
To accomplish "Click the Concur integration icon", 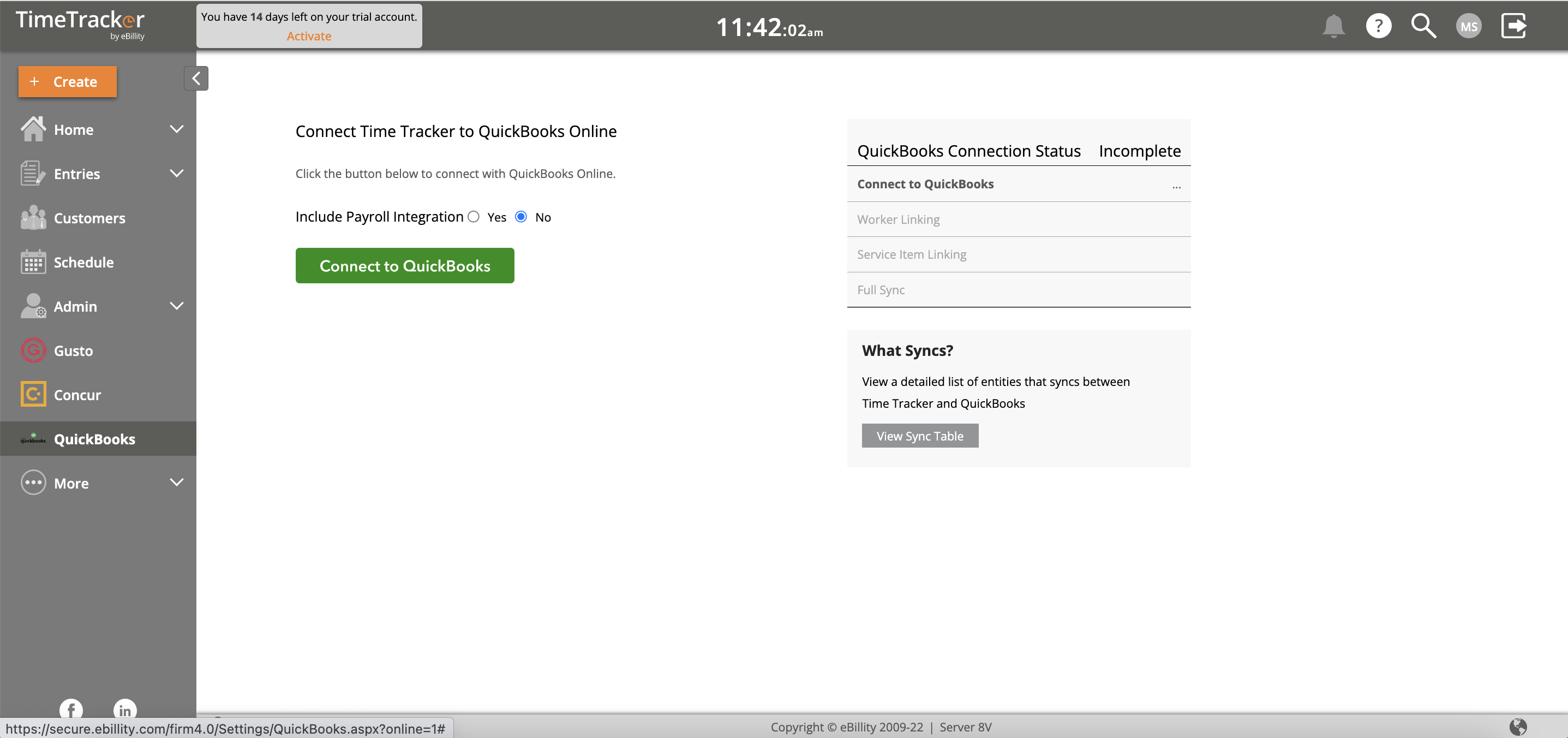I will click(x=33, y=394).
